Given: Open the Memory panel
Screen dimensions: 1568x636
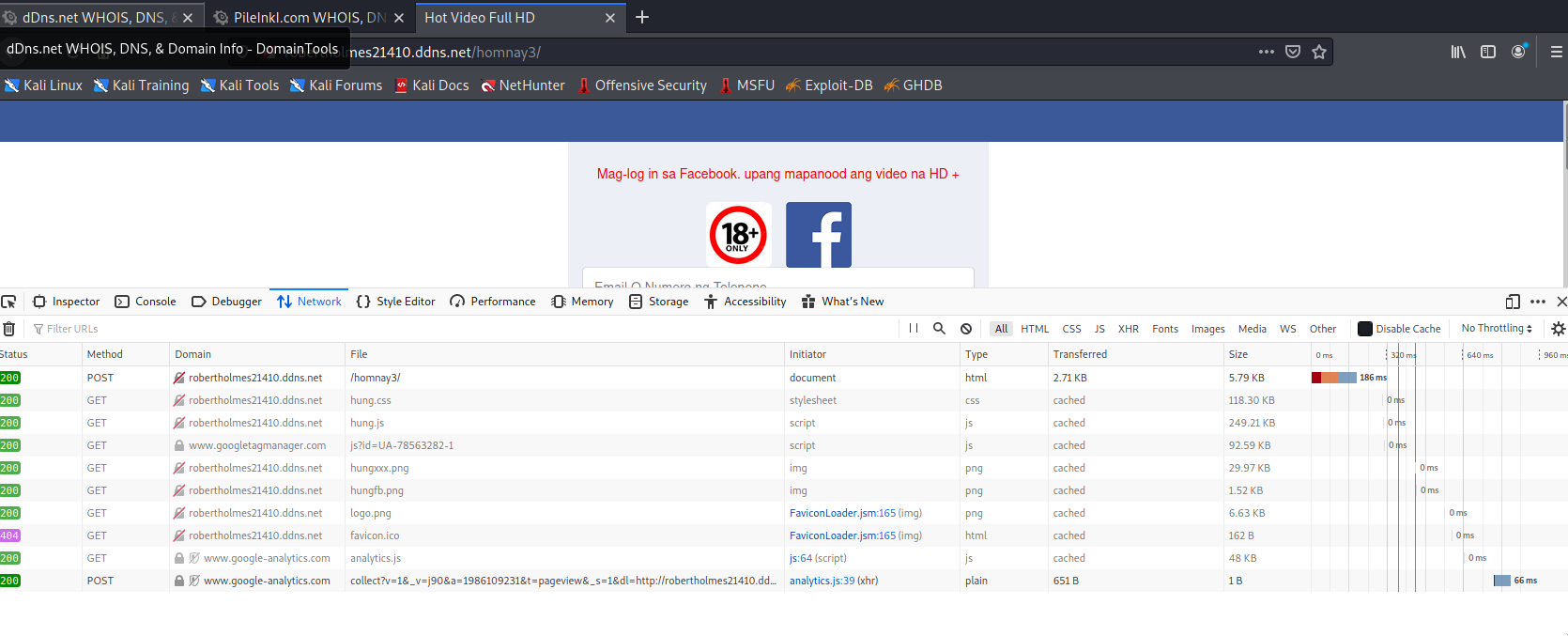Looking at the screenshot, I should (582, 302).
